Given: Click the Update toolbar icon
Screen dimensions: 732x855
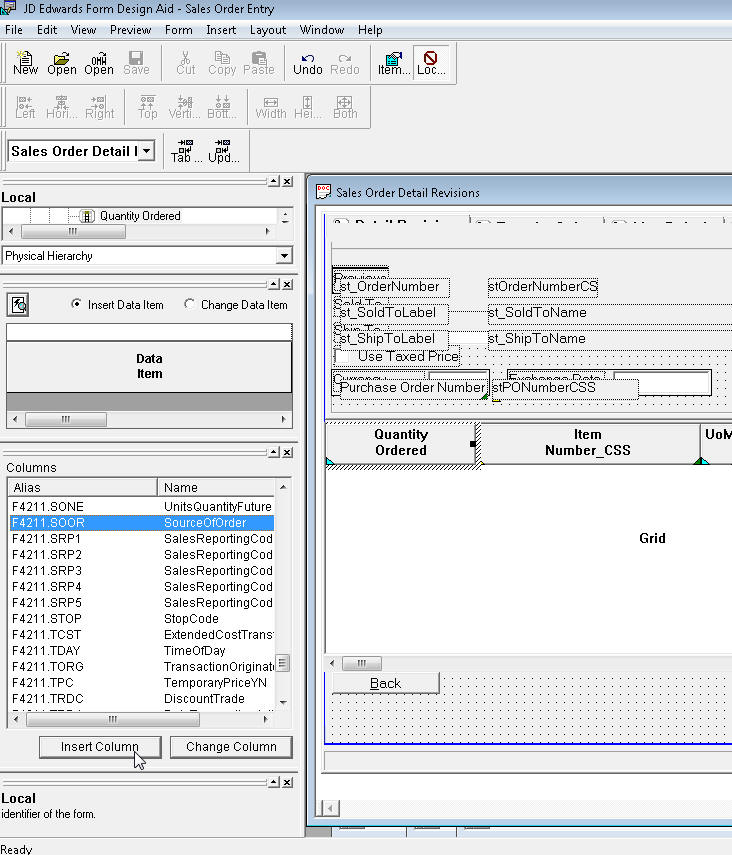Looking at the screenshot, I should (224, 151).
